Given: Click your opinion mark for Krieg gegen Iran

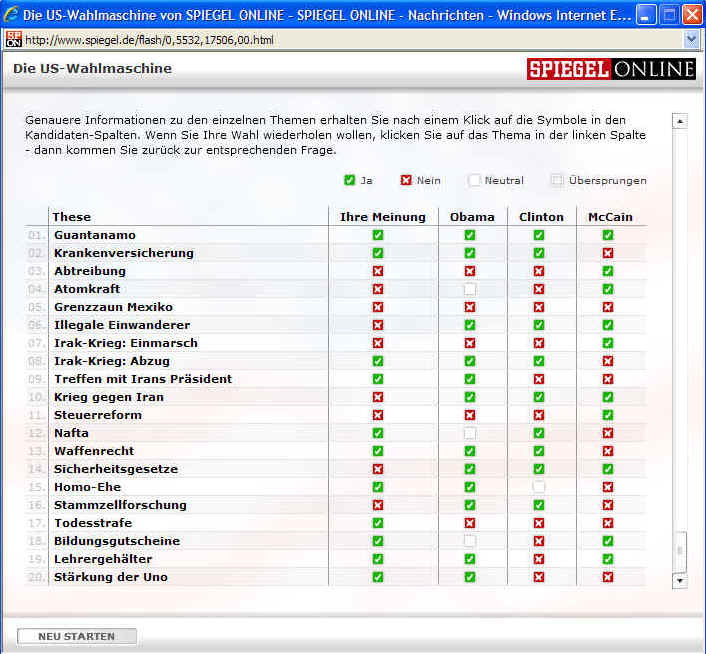Looking at the screenshot, I should pyautogui.click(x=378, y=397).
